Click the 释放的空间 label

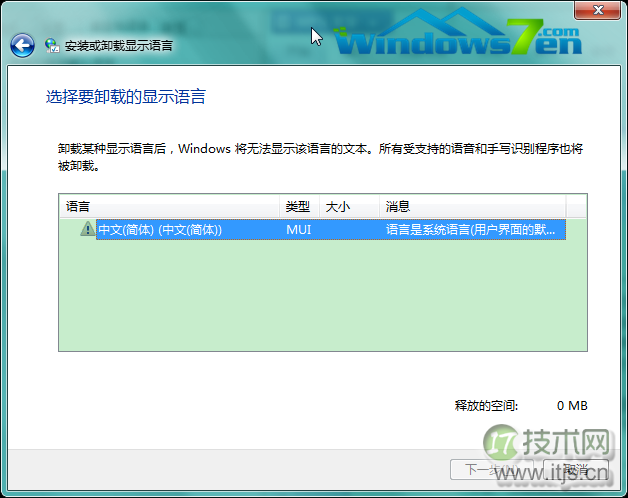pos(486,405)
